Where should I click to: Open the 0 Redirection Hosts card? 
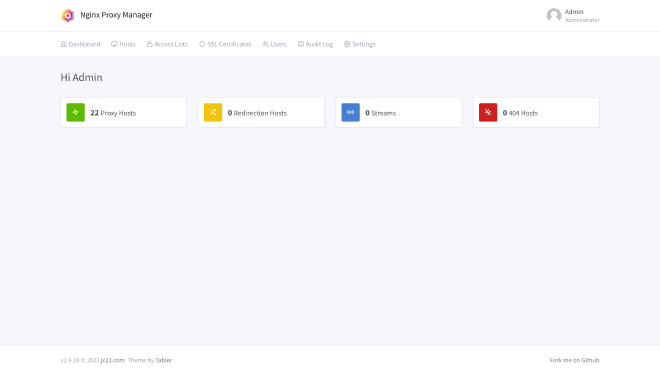[261, 113]
